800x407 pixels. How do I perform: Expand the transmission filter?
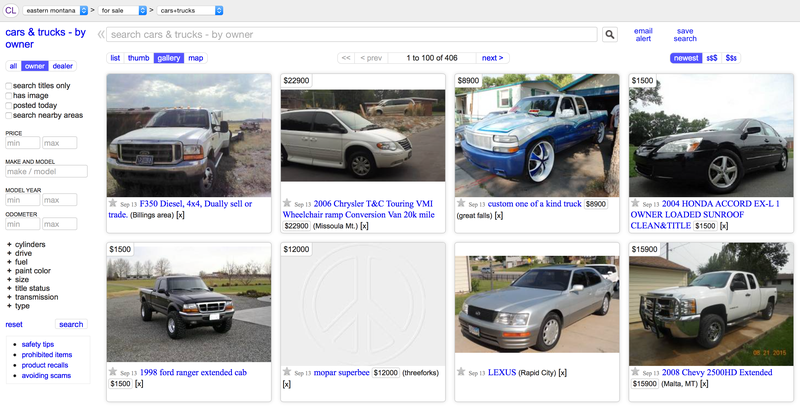coord(32,297)
